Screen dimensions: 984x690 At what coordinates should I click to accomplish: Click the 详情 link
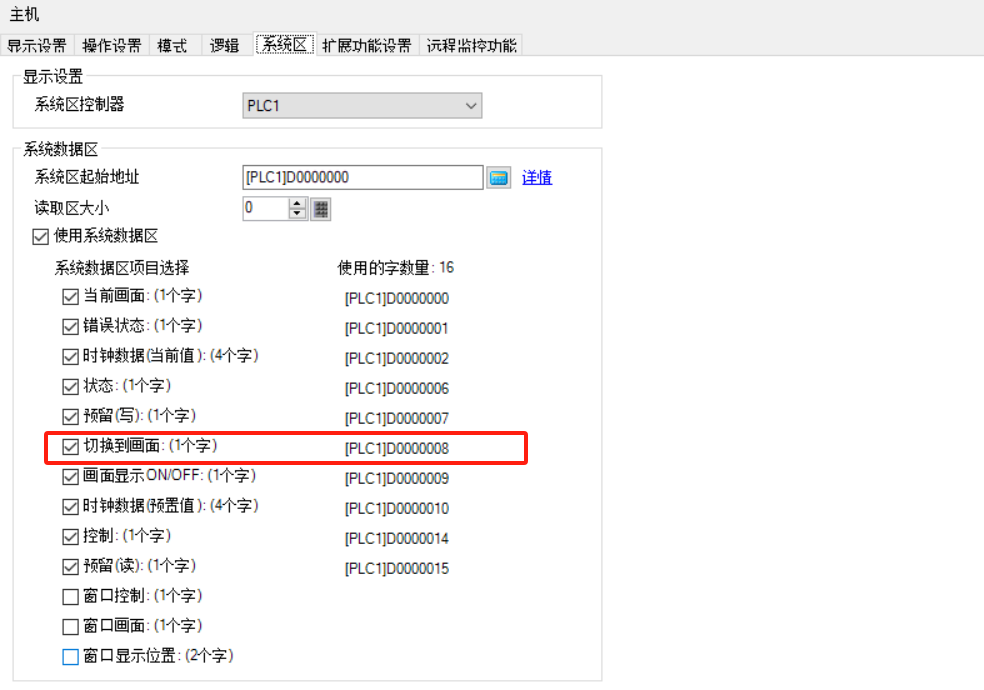tap(537, 178)
